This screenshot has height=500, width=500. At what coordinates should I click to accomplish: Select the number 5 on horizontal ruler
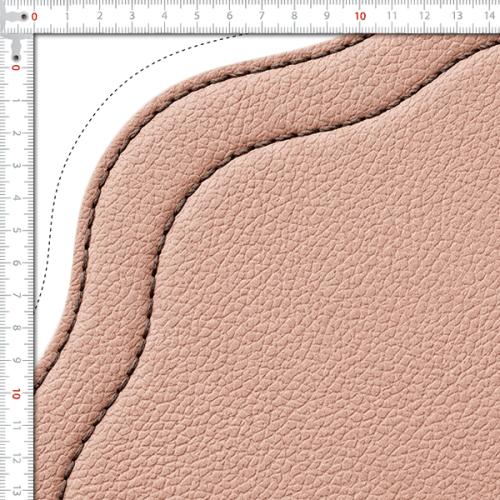197,16
